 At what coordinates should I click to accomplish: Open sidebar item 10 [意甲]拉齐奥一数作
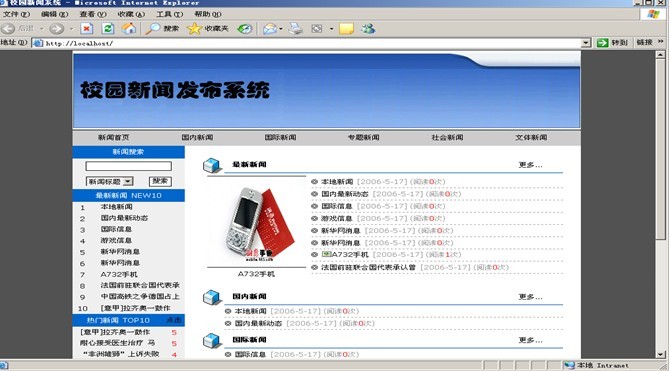point(135,308)
